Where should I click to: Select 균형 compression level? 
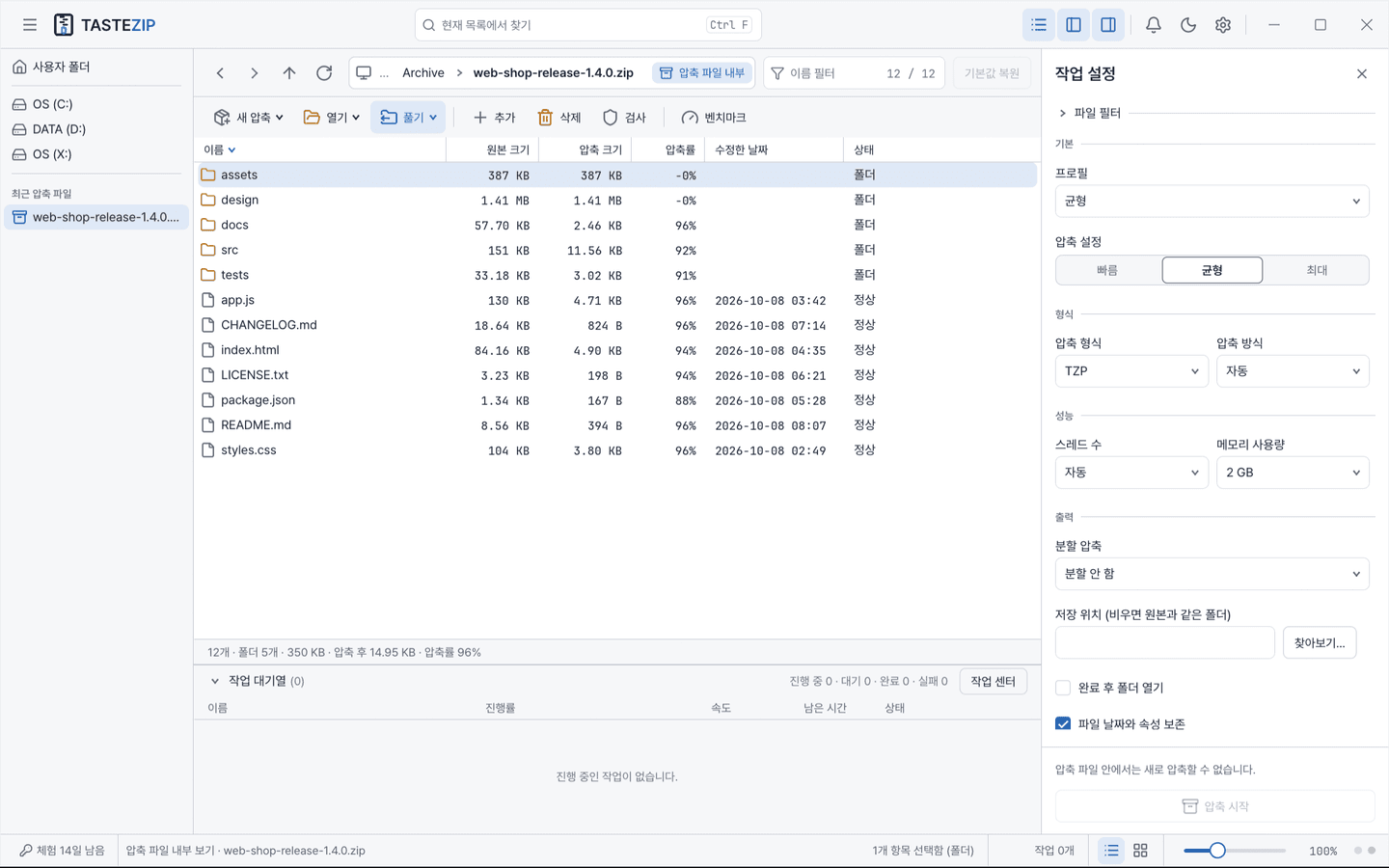click(x=1212, y=271)
